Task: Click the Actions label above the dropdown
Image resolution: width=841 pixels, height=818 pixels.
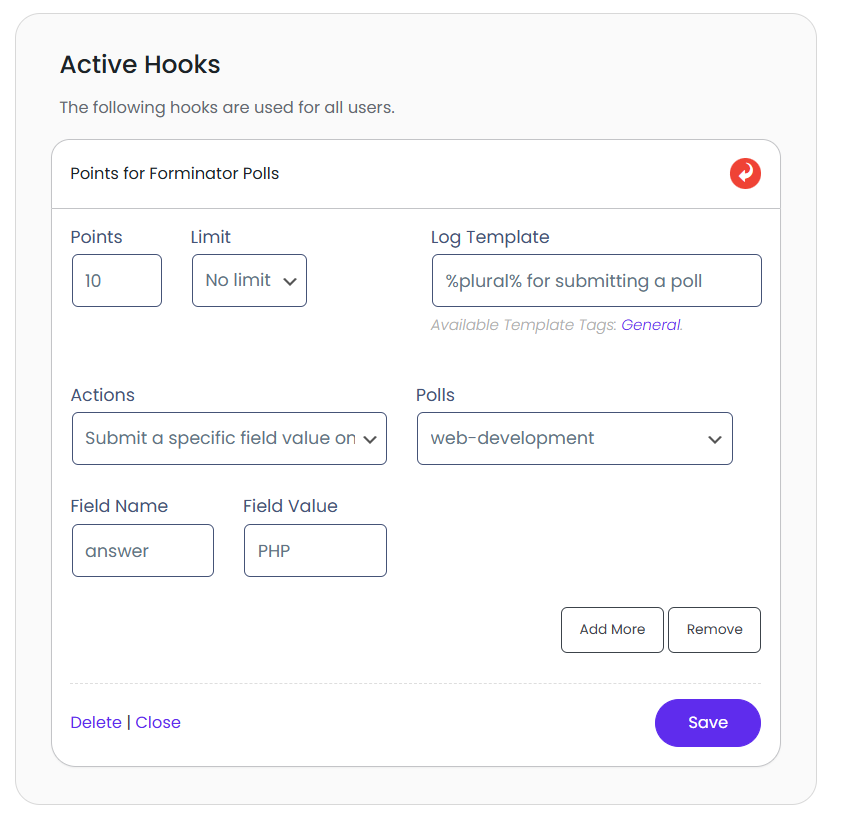Action: [102, 396]
